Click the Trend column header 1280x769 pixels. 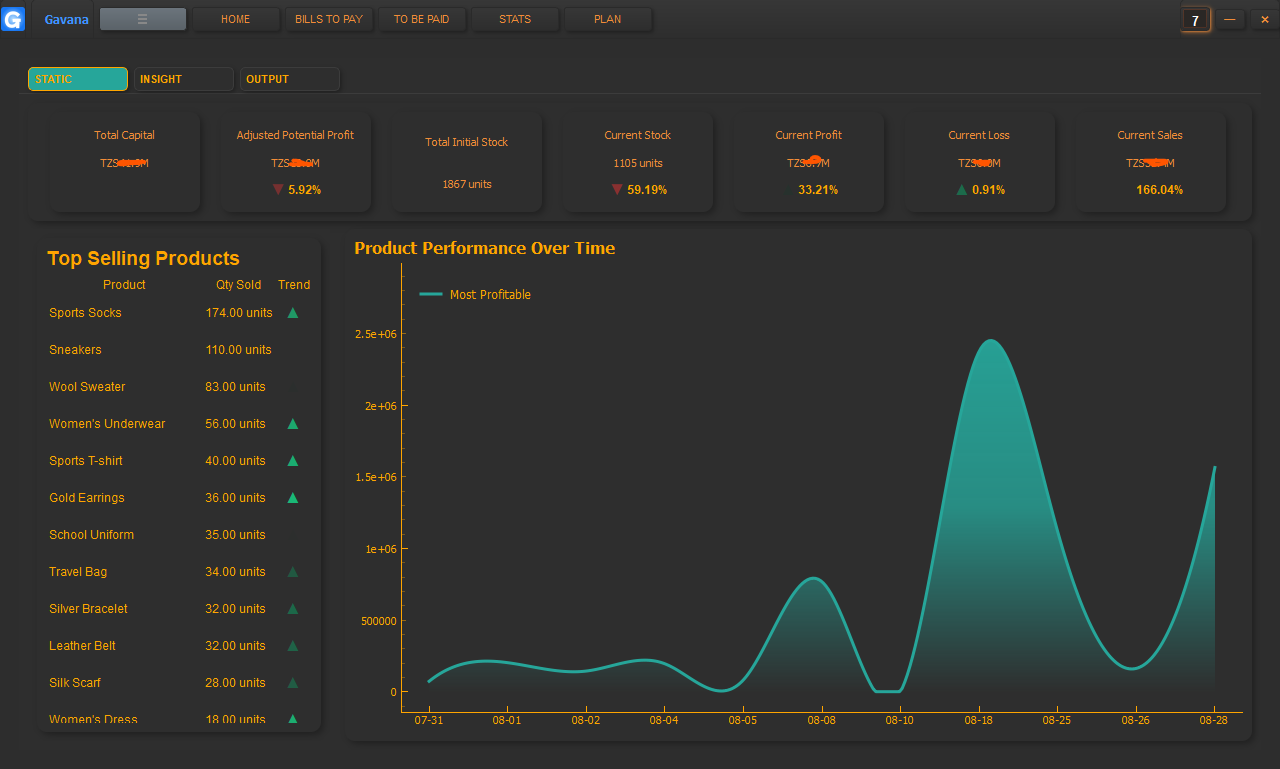294,285
